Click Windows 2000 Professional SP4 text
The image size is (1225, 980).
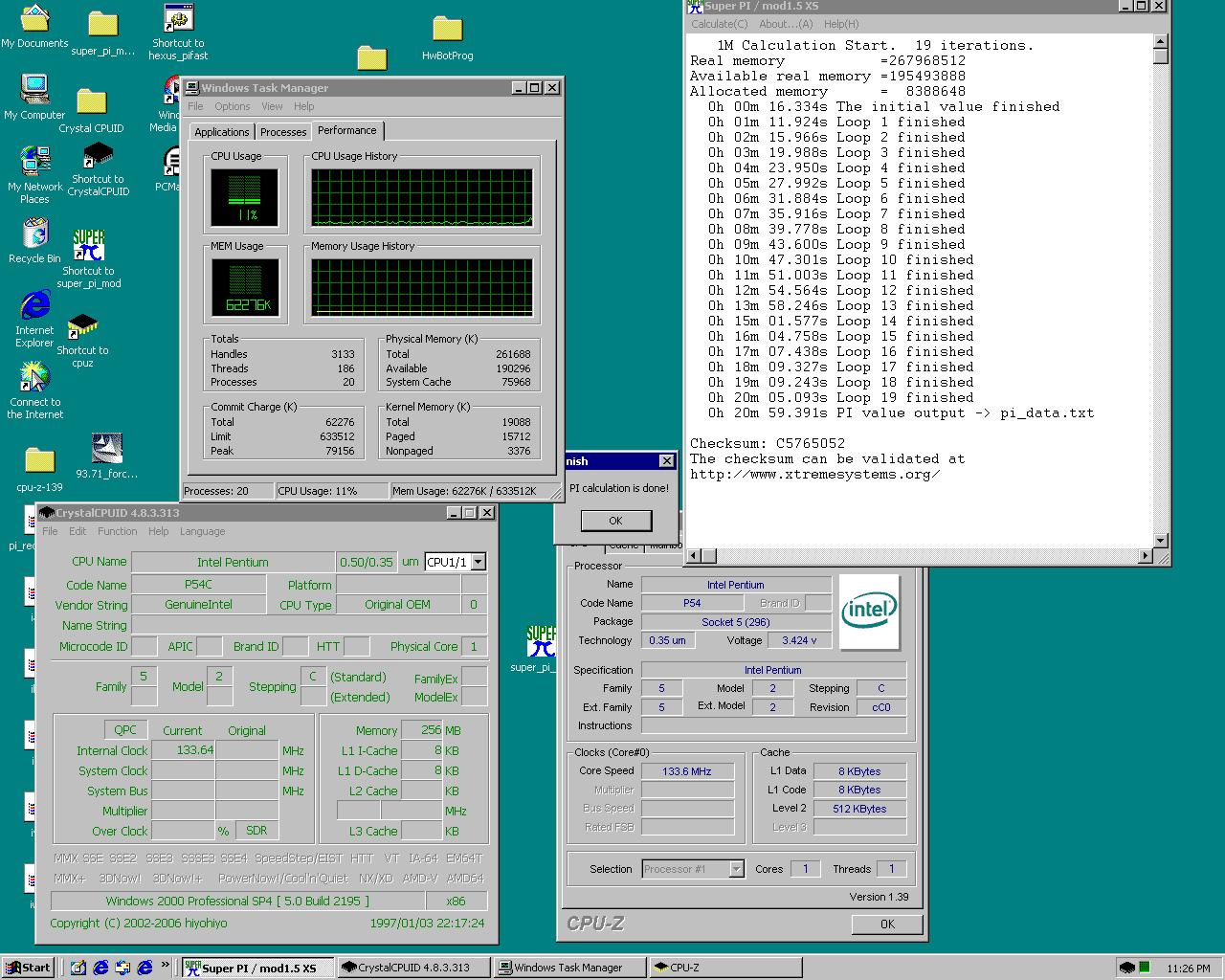click(x=237, y=901)
